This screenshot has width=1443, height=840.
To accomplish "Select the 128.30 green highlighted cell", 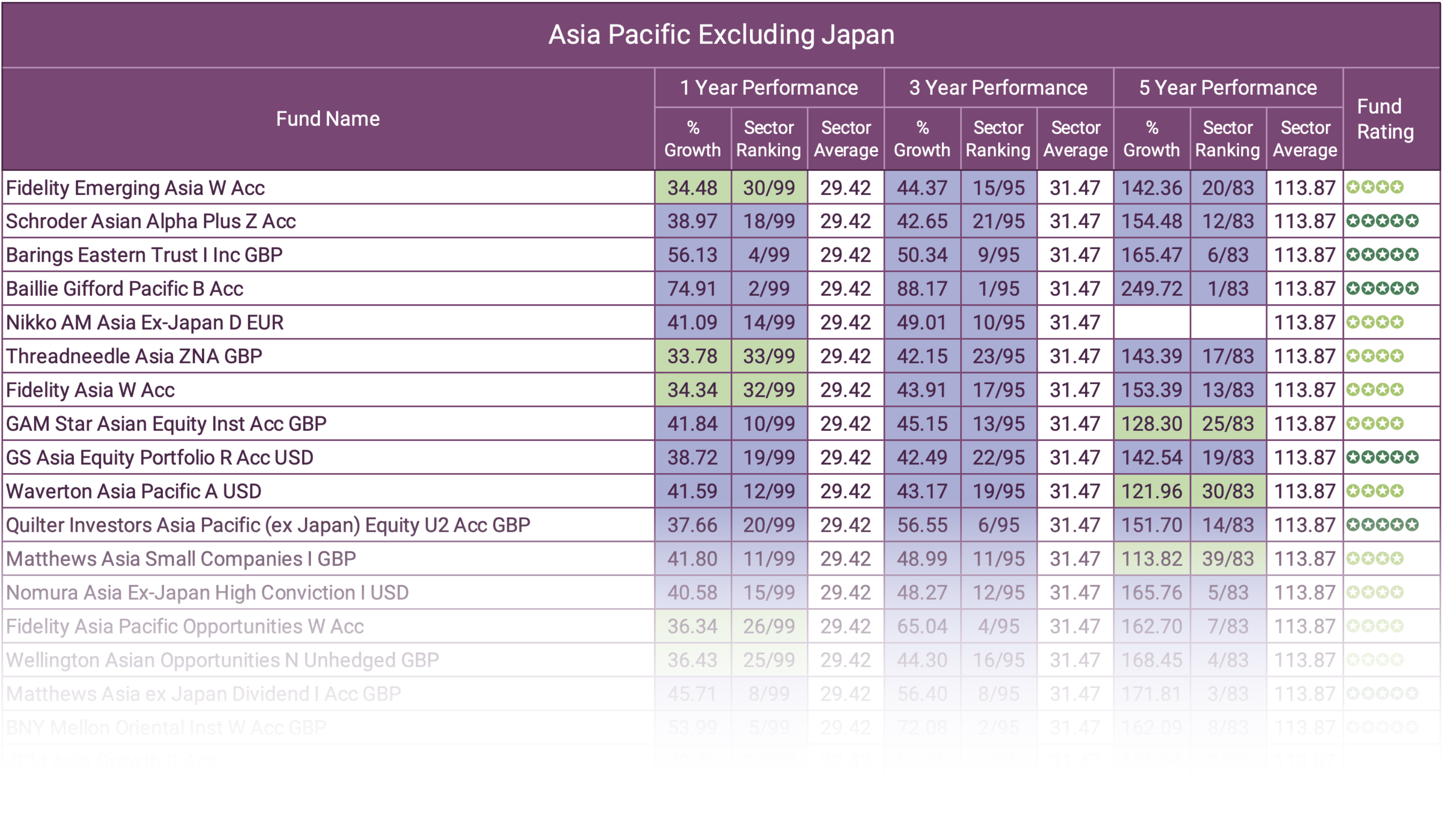I will point(1152,424).
